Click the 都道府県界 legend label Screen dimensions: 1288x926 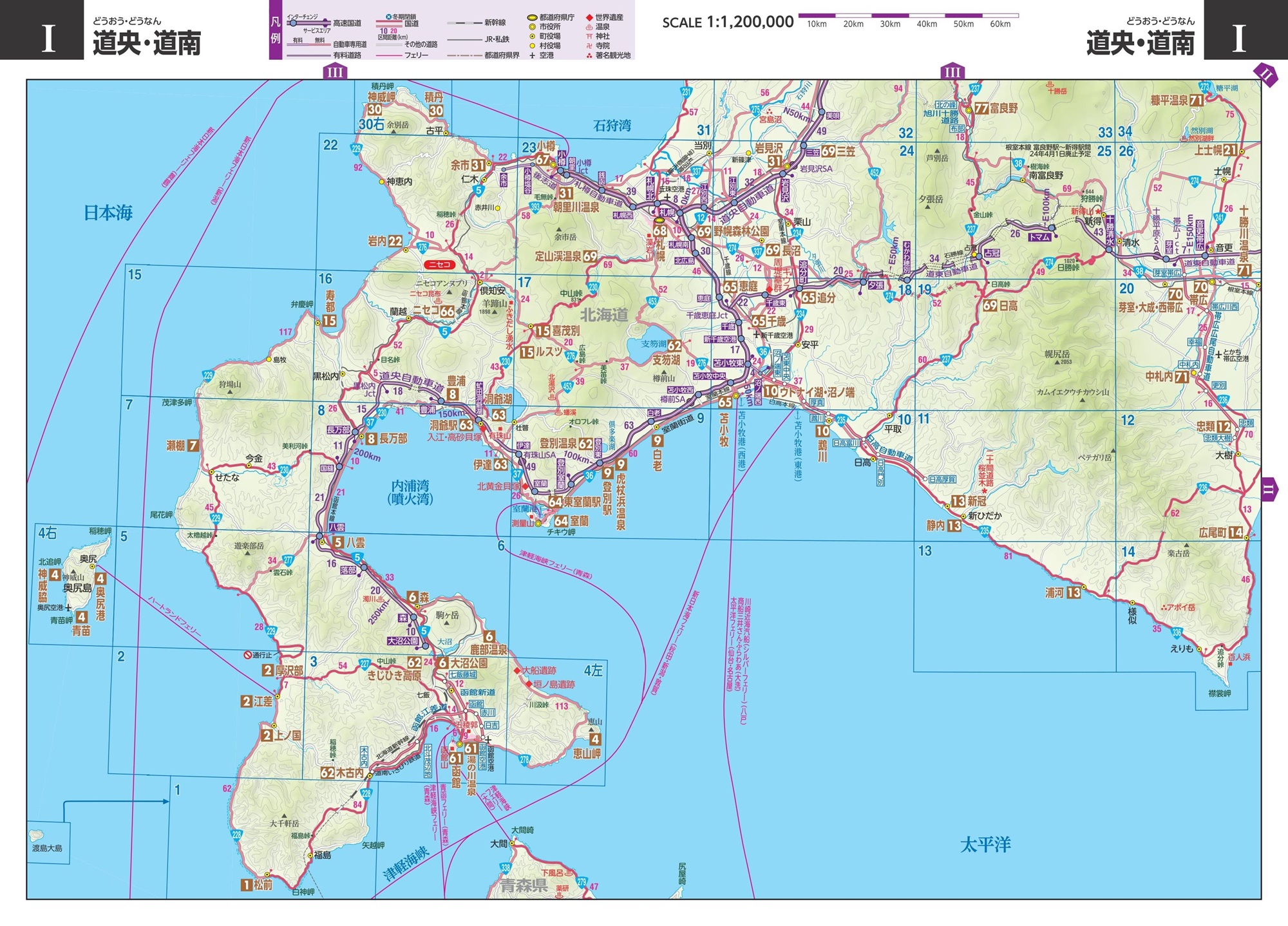point(502,55)
